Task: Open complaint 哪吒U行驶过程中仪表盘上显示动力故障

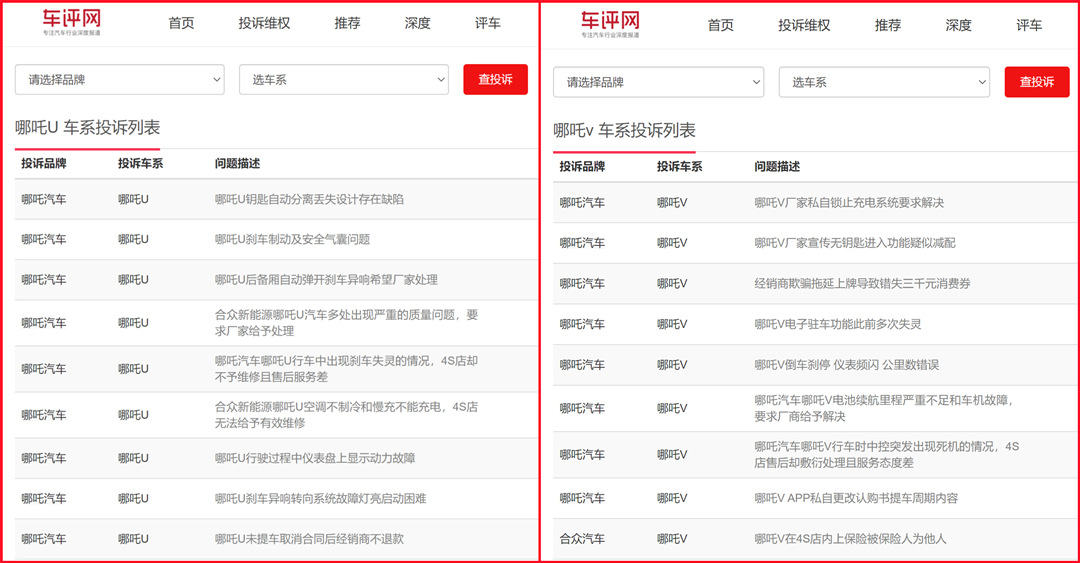Action: (x=315, y=458)
